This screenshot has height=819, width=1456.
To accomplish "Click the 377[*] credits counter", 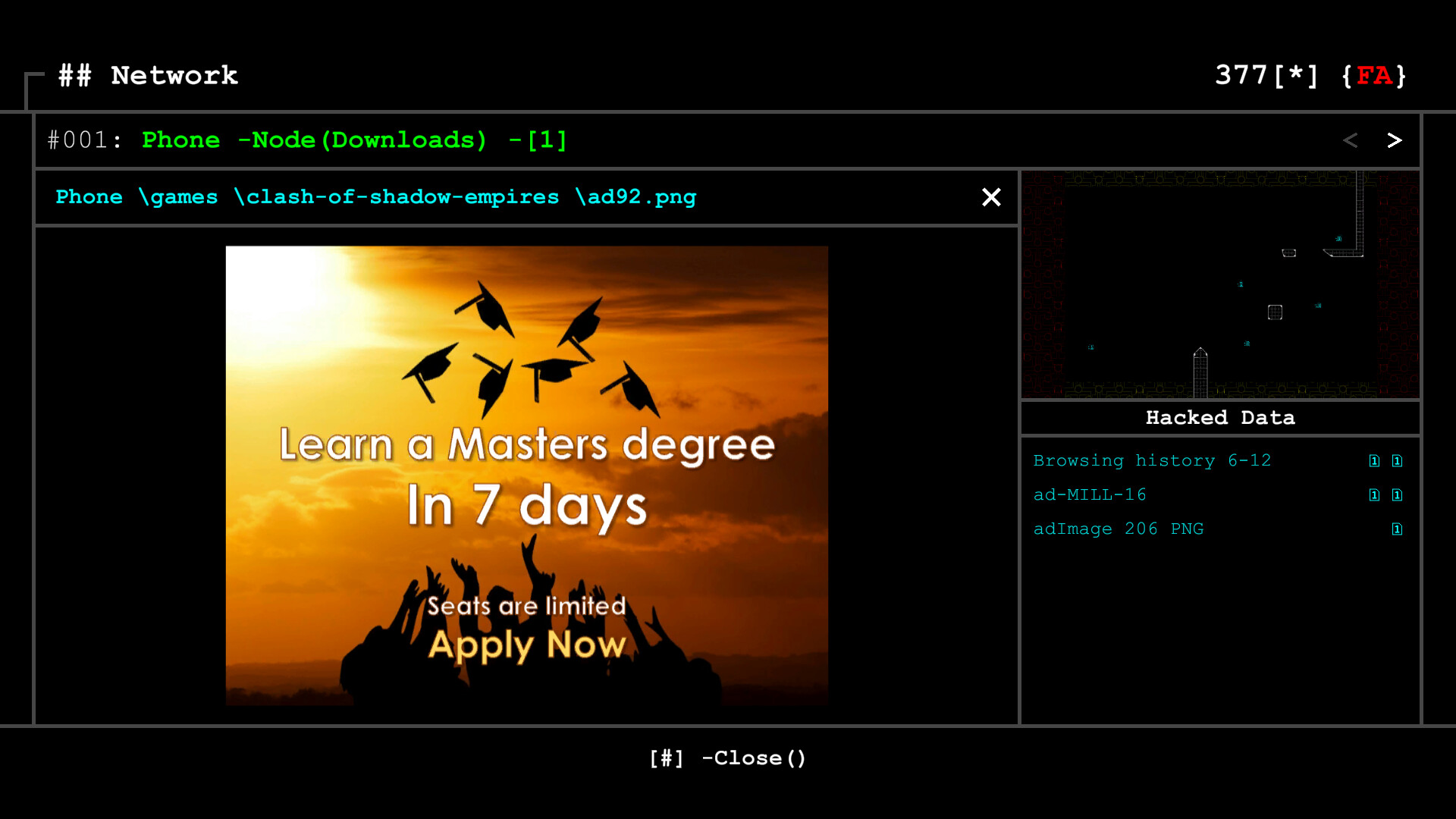I will [1266, 76].
